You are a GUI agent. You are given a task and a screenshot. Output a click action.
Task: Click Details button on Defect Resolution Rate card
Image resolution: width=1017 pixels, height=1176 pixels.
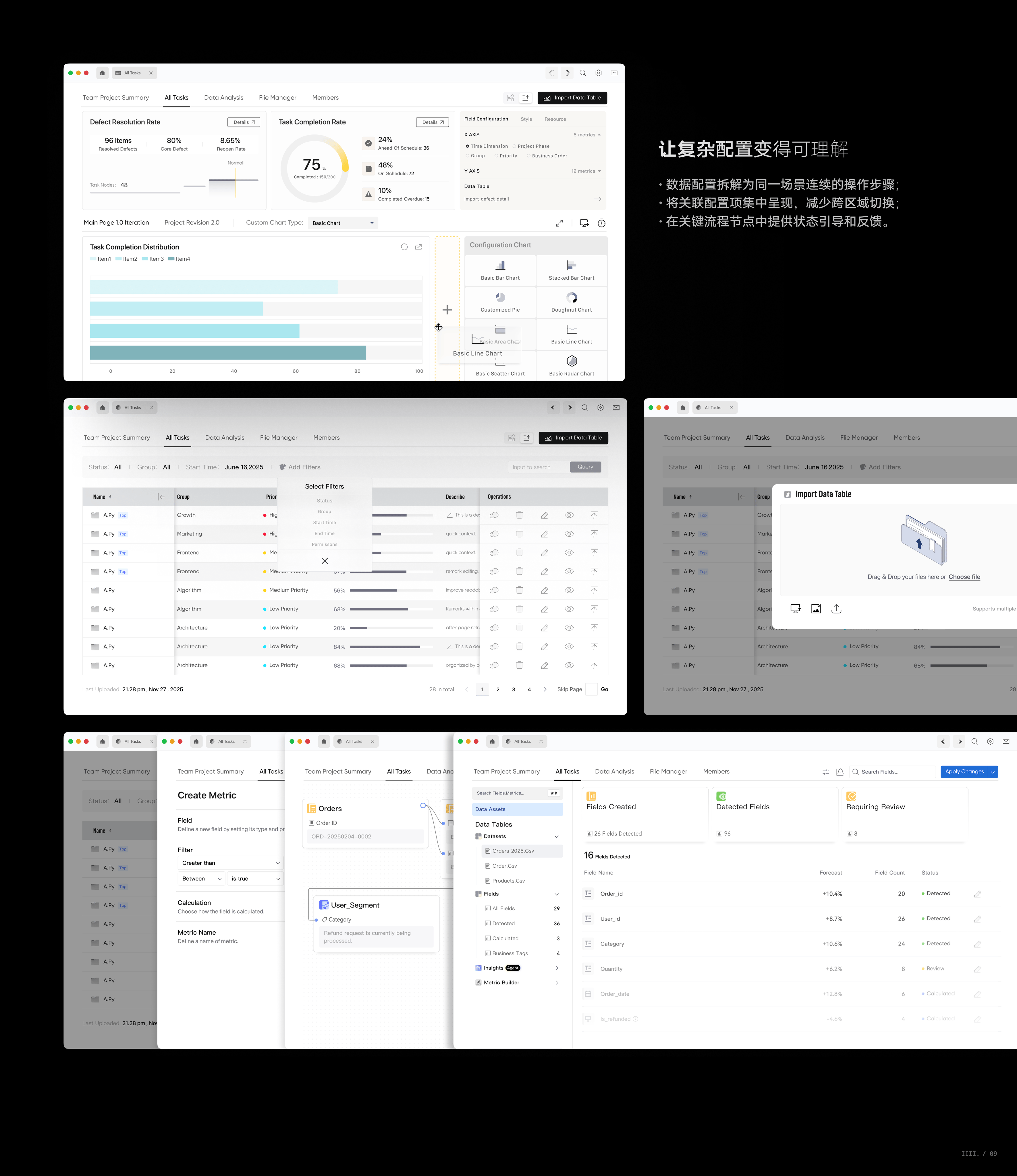click(x=244, y=122)
